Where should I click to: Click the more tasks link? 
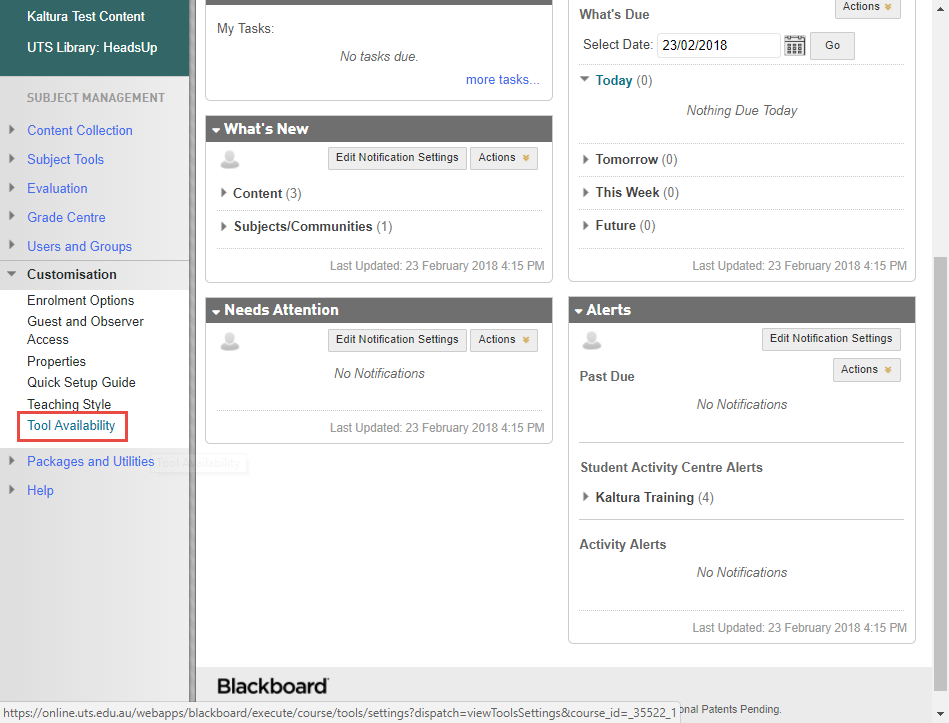(502, 80)
